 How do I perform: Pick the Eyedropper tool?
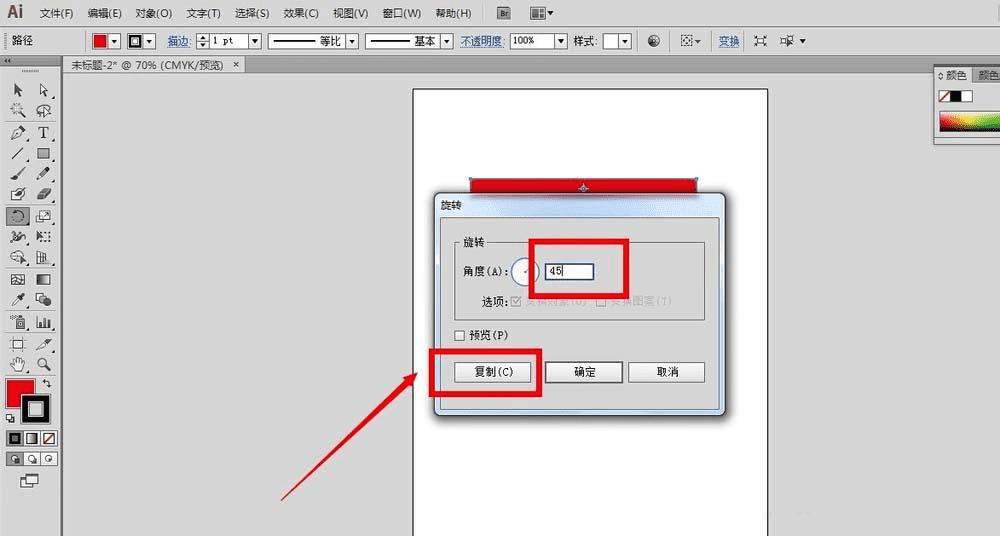[18, 300]
